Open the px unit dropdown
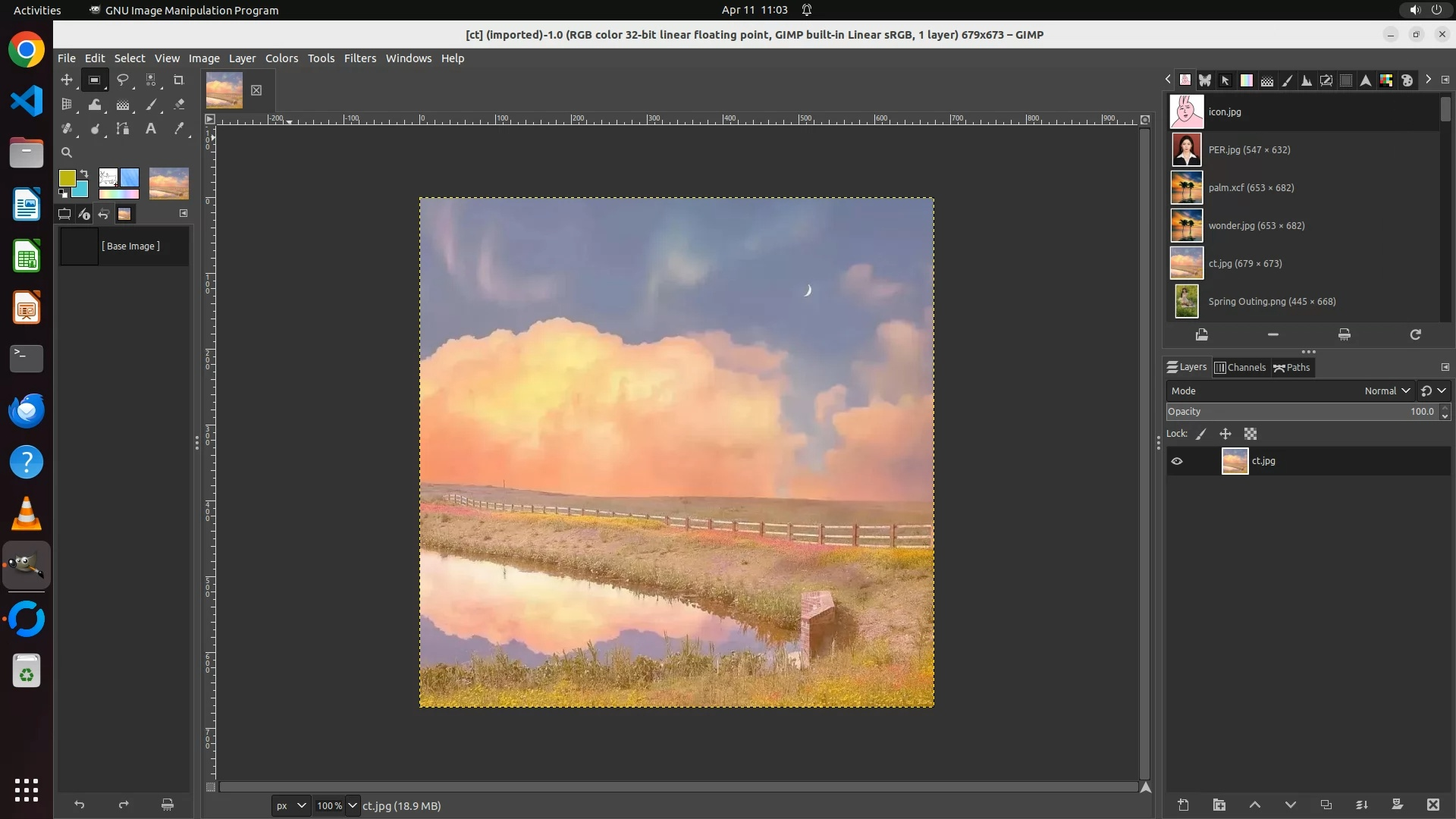Image resolution: width=1456 pixels, height=819 pixels. 291,805
